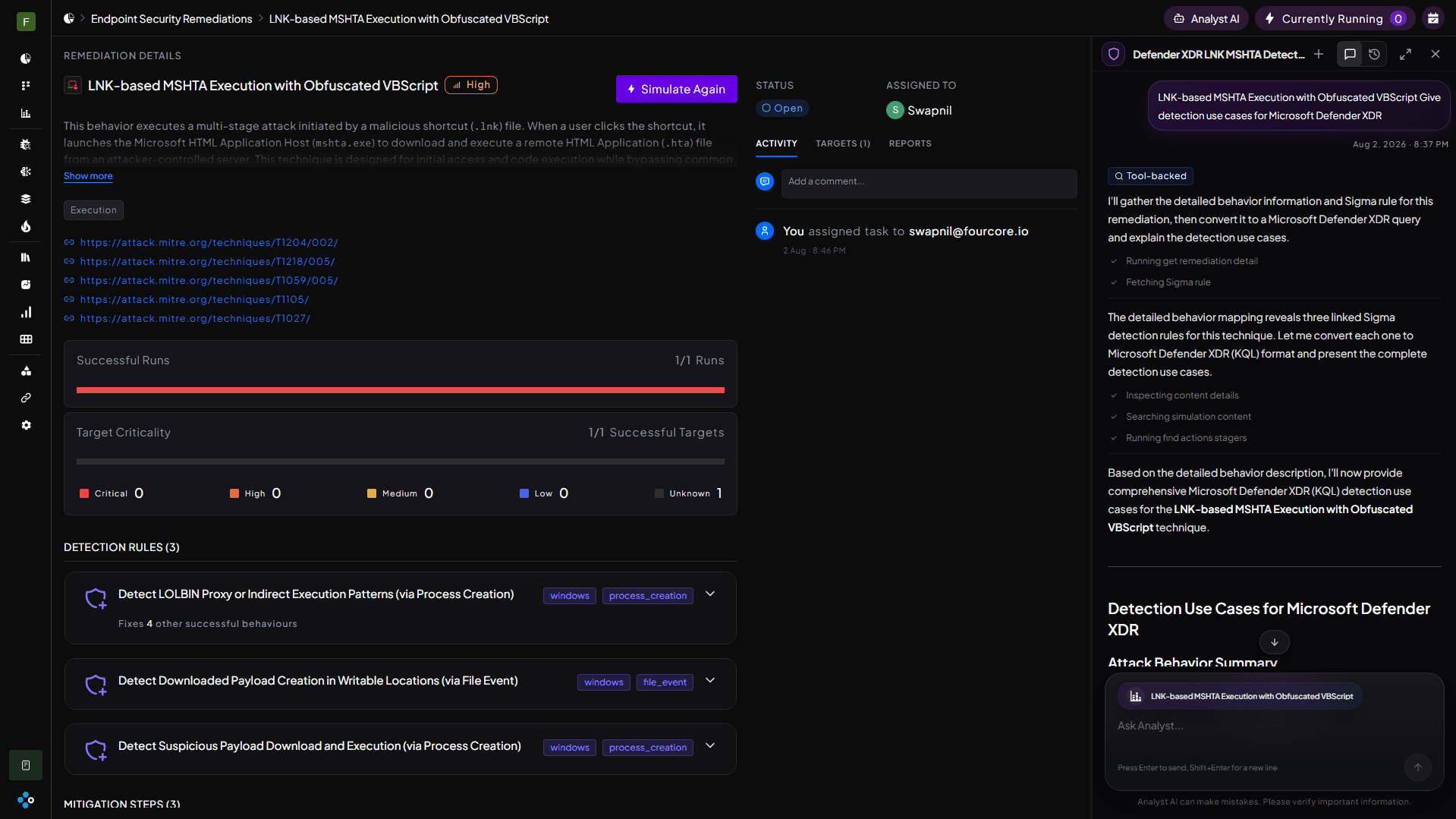Open the signal bars icon in sidebar
Viewport: 1456px width, 819px height.
(x=26, y=312)
